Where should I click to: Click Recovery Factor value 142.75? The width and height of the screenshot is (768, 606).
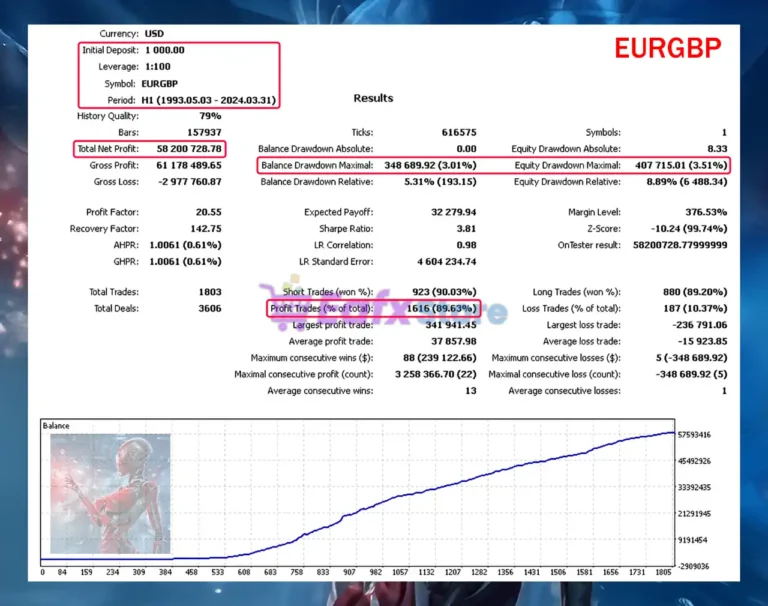point(206,229)
